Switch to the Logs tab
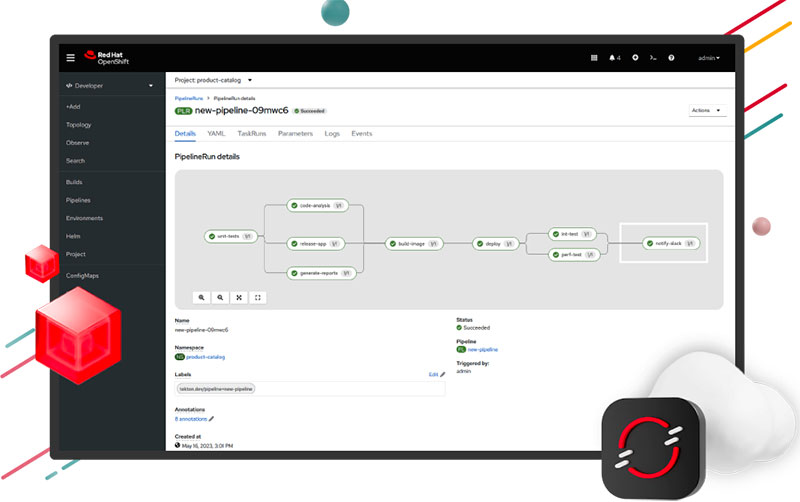This screenshot has width=800, height=502. (332, 134)
